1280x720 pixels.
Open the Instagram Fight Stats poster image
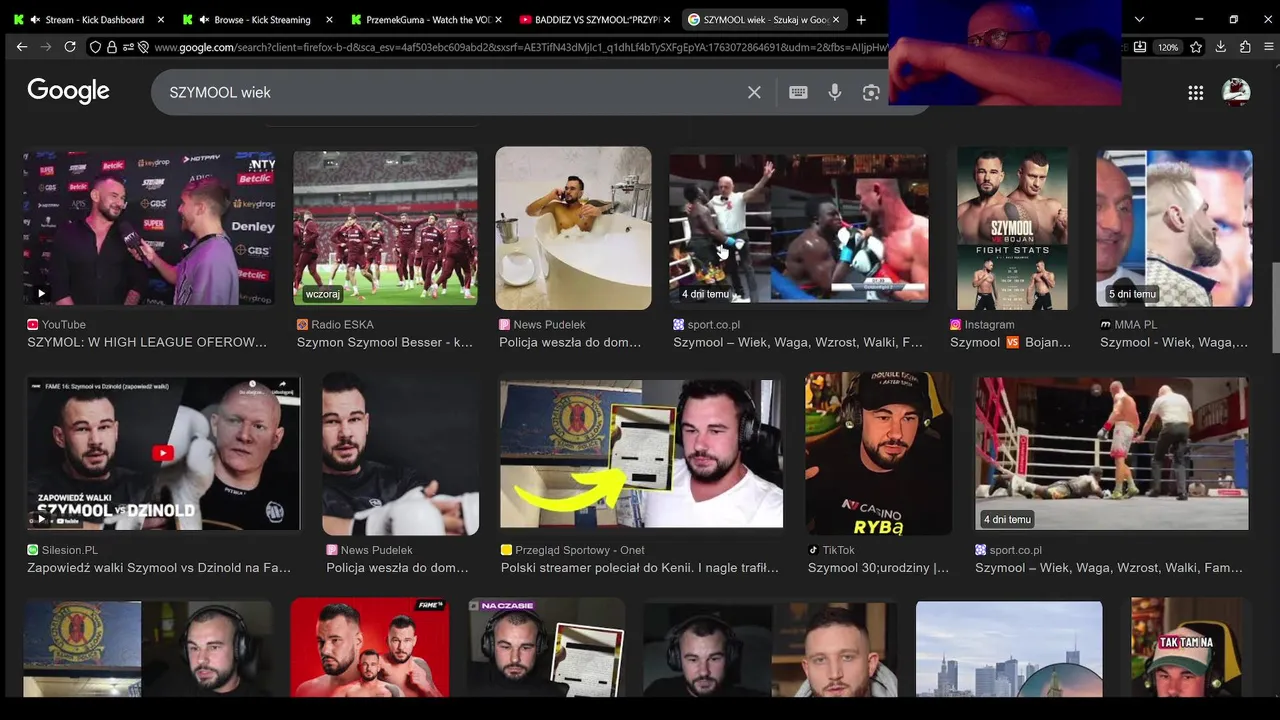(1012, 228)
